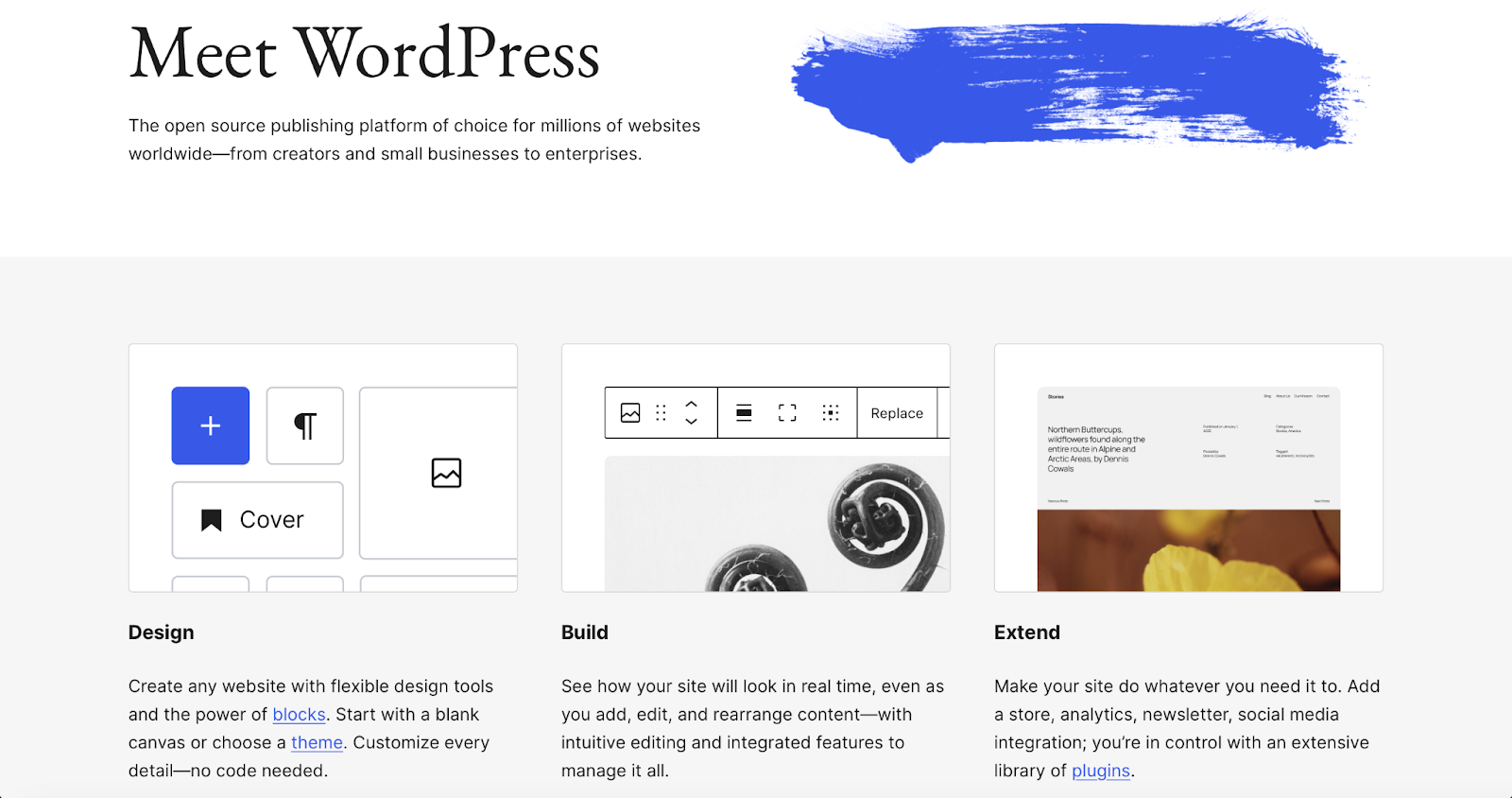
Task: Click the Stories site preview thumbnail
Action: (x=1189, y=489)
